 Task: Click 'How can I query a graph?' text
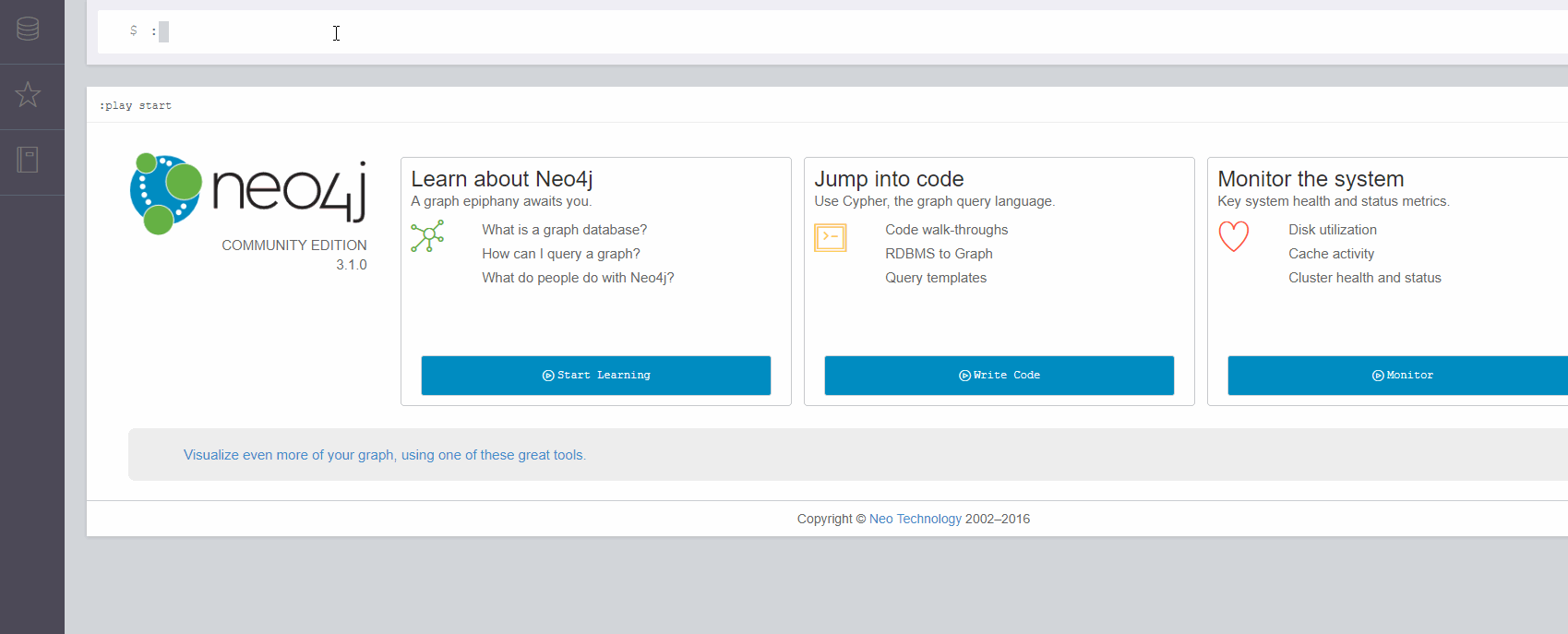coord(561,254)
